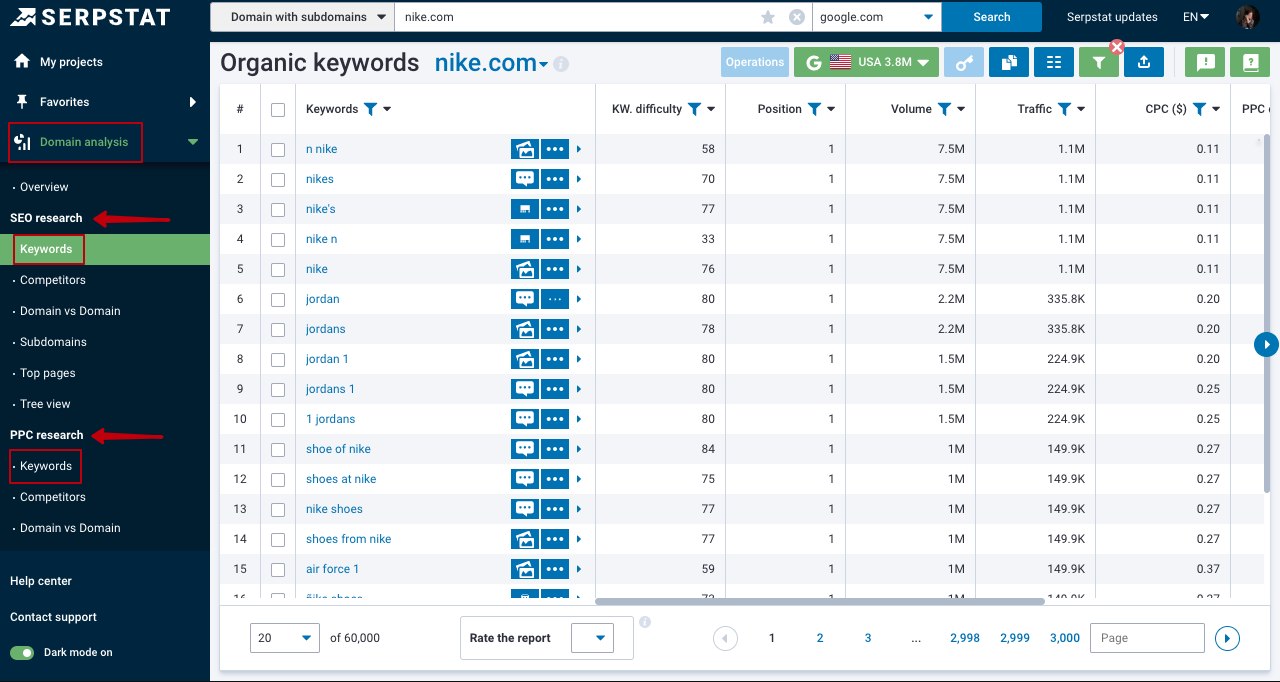The image size is (1280, 682).
Task: Remove filters with the red X badge
Action: [1118, 46]
